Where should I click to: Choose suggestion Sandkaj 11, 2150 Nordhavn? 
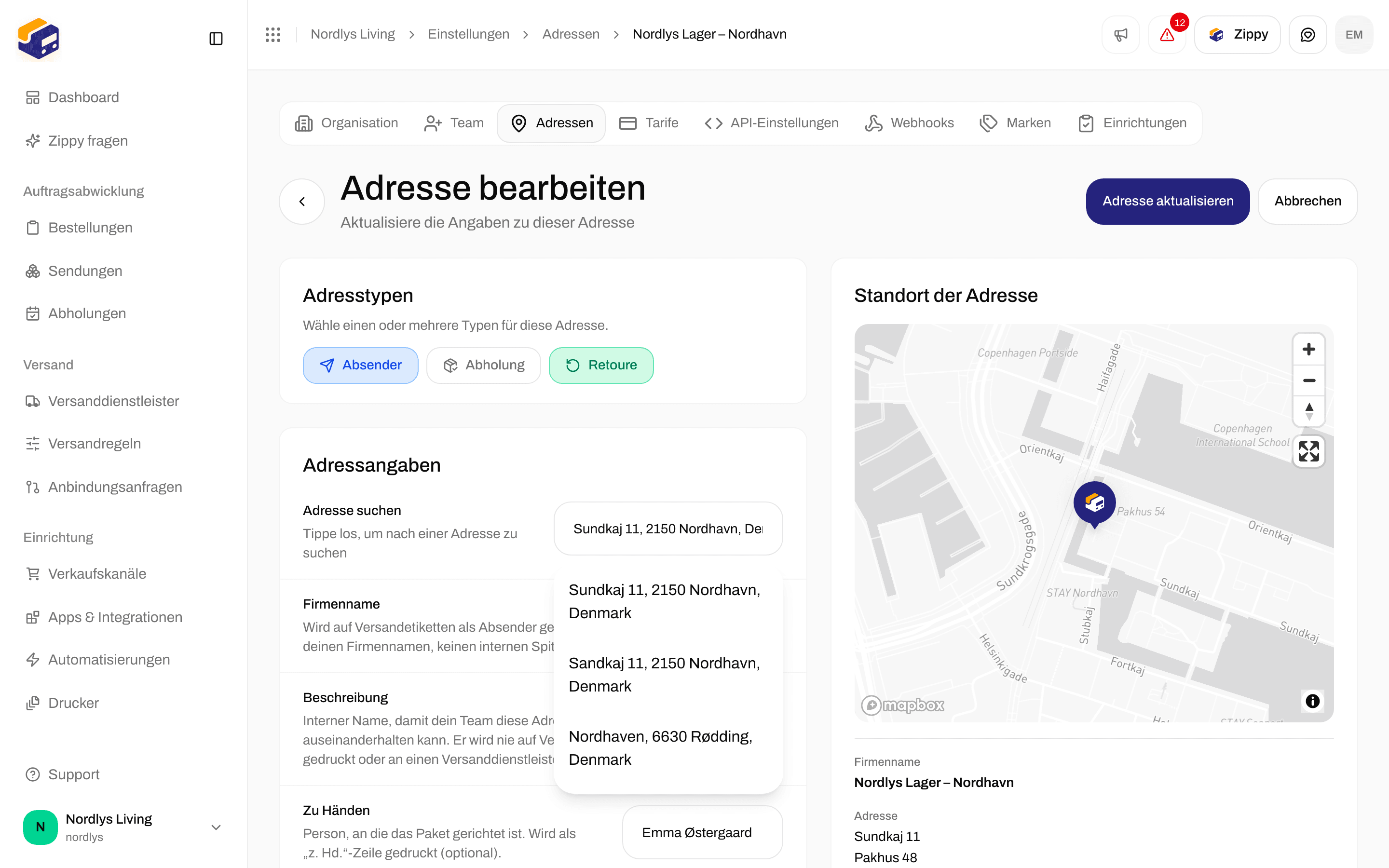(x=668, y=675)
